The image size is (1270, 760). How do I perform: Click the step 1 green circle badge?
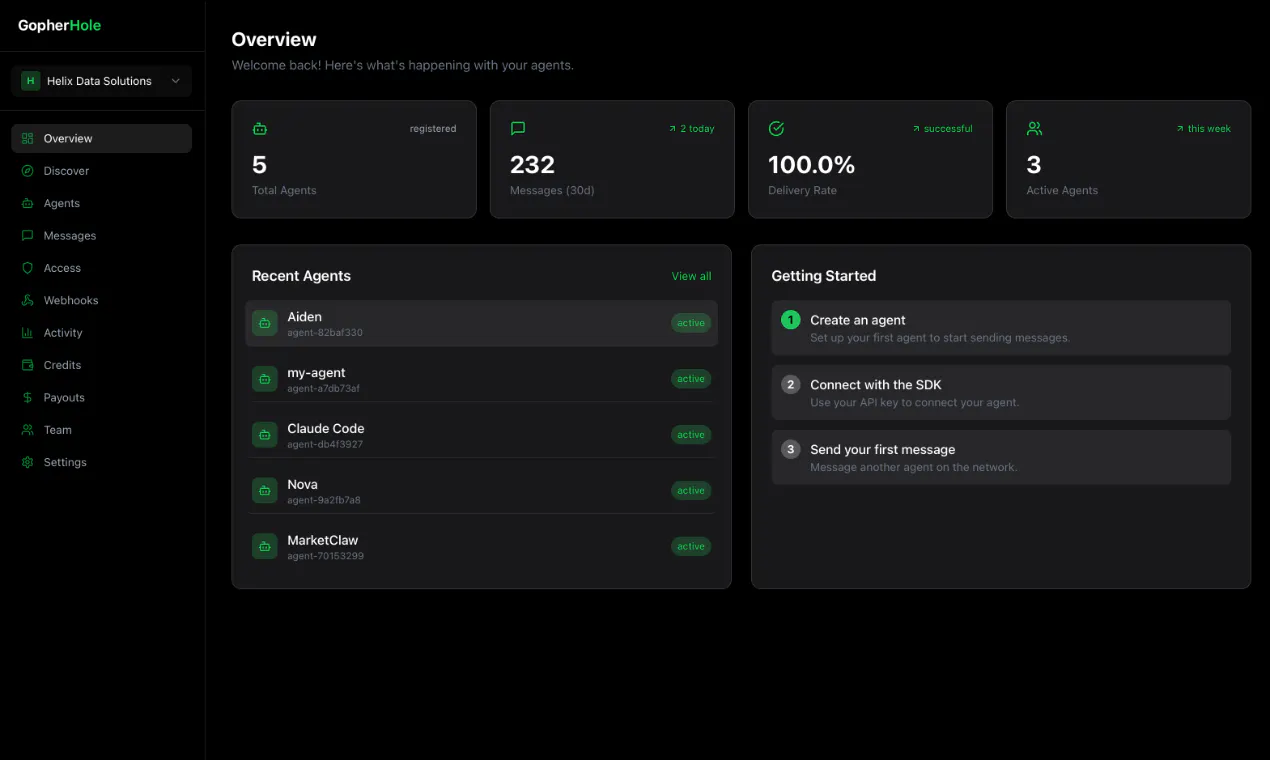pos(790,320)
